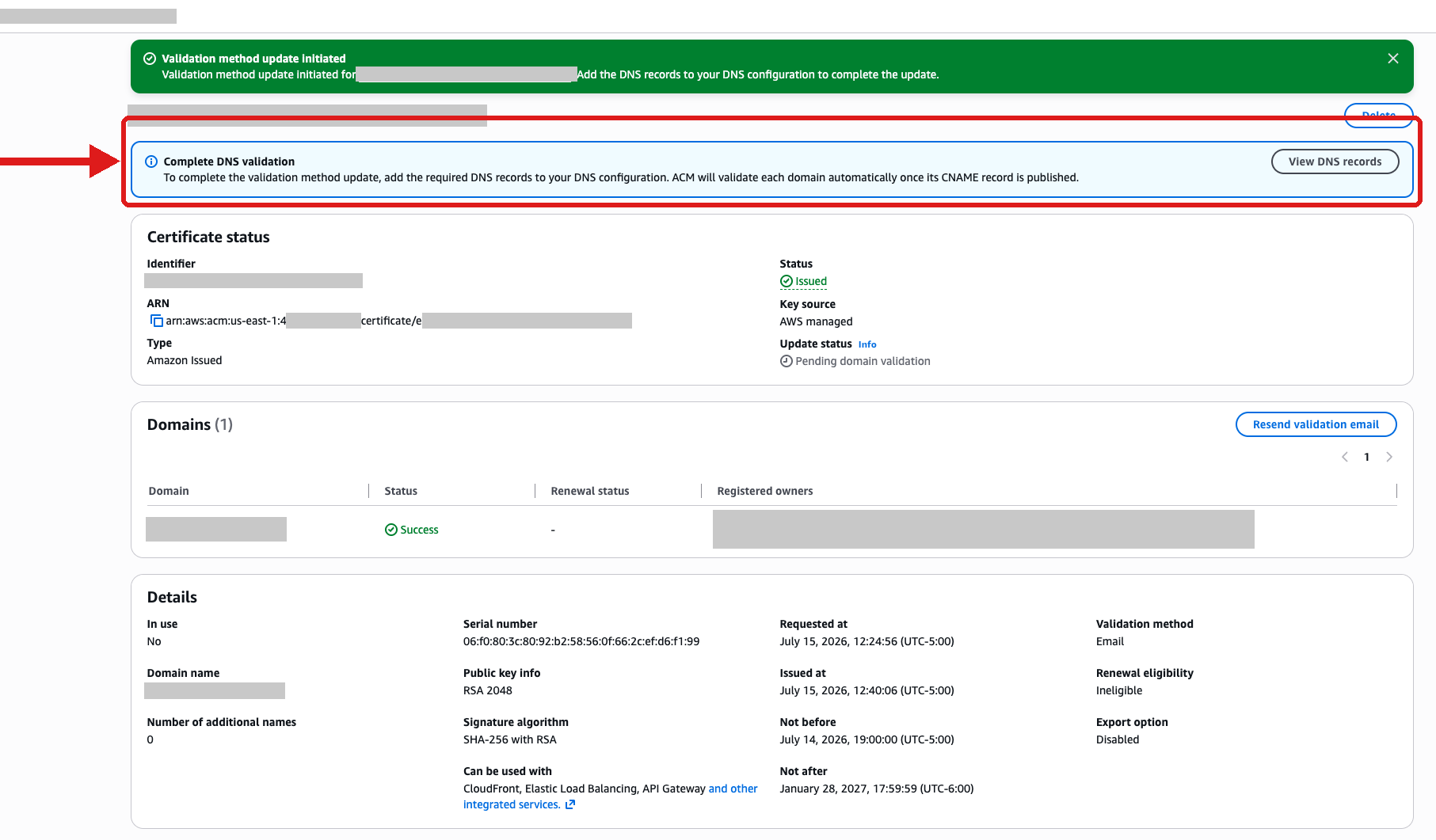Open 'and other integrated services' link
Viewport: 1436px width, 840px height.
(x=610, y=796)
